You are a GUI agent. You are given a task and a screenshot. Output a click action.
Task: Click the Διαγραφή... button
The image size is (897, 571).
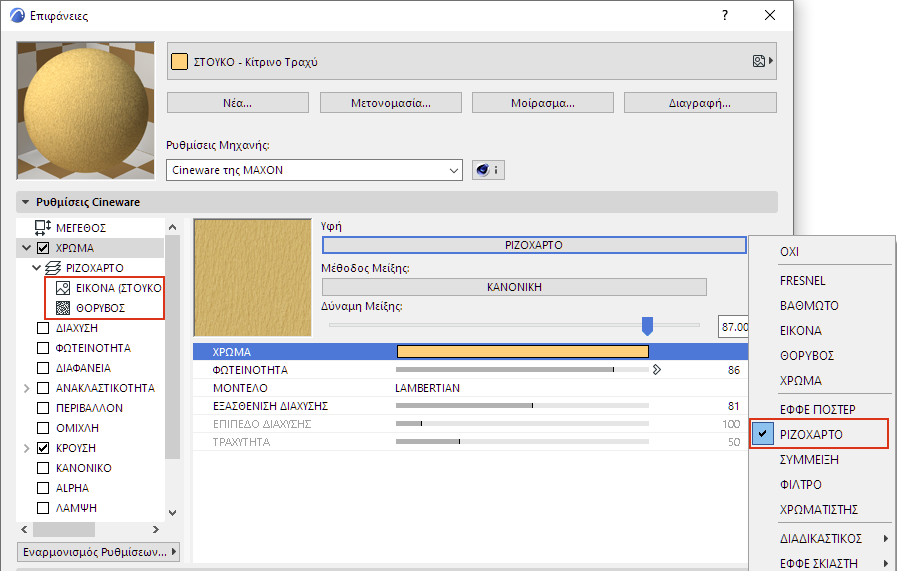point(700,102)
